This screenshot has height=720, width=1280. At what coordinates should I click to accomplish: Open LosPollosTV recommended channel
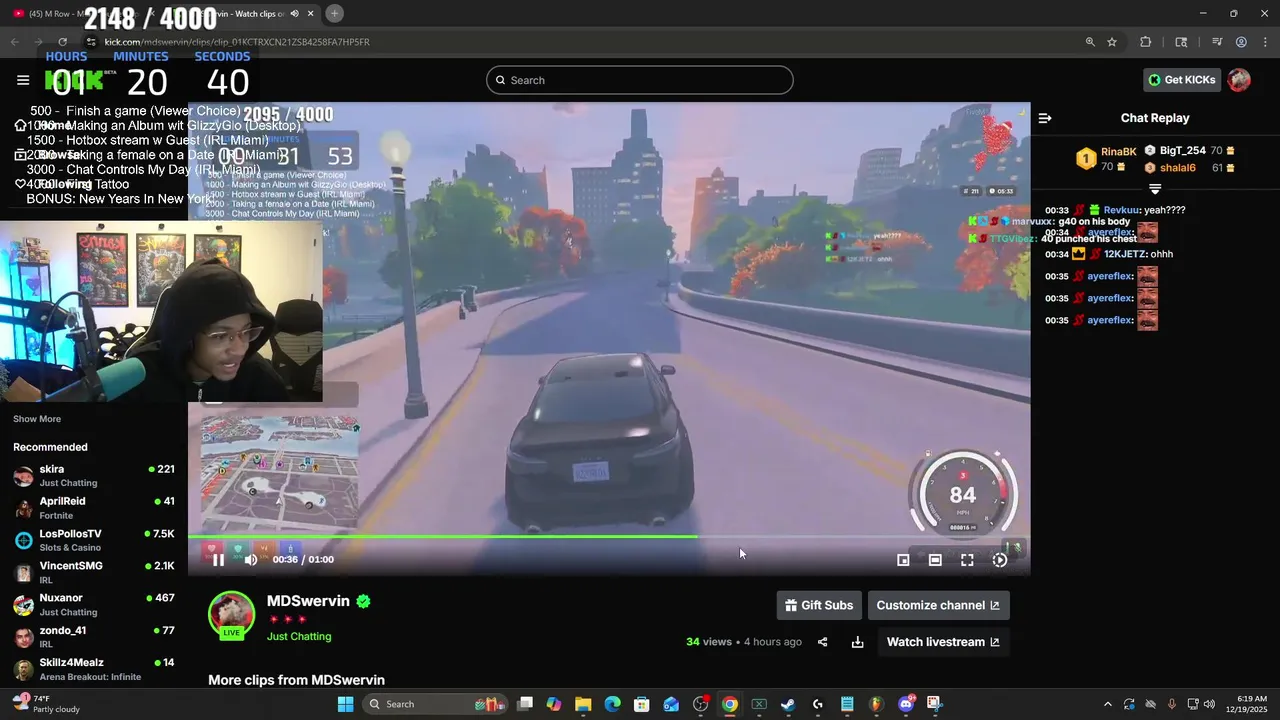[94, 541]
